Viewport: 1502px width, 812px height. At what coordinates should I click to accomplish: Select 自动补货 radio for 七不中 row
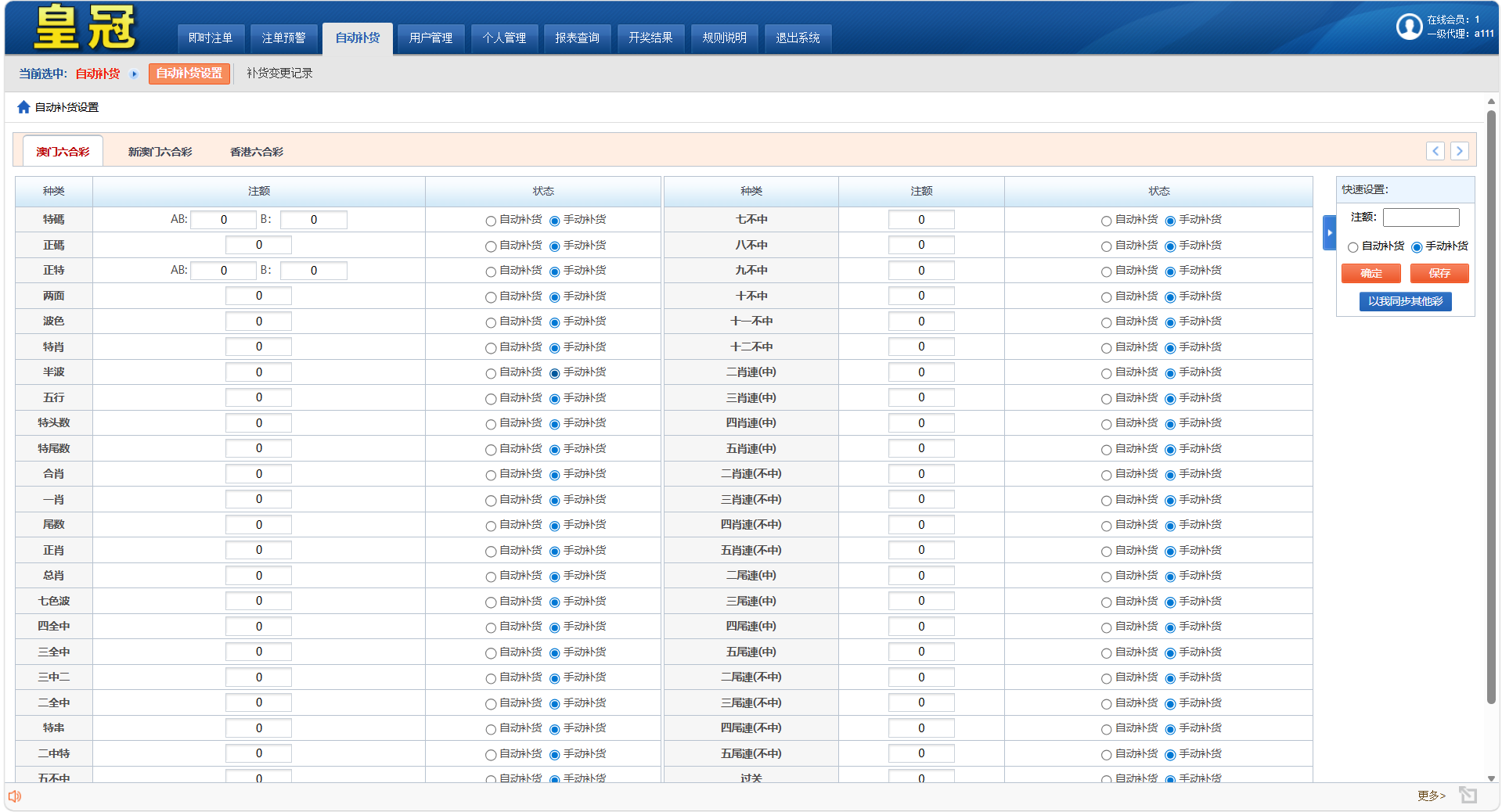(1106, 221)
